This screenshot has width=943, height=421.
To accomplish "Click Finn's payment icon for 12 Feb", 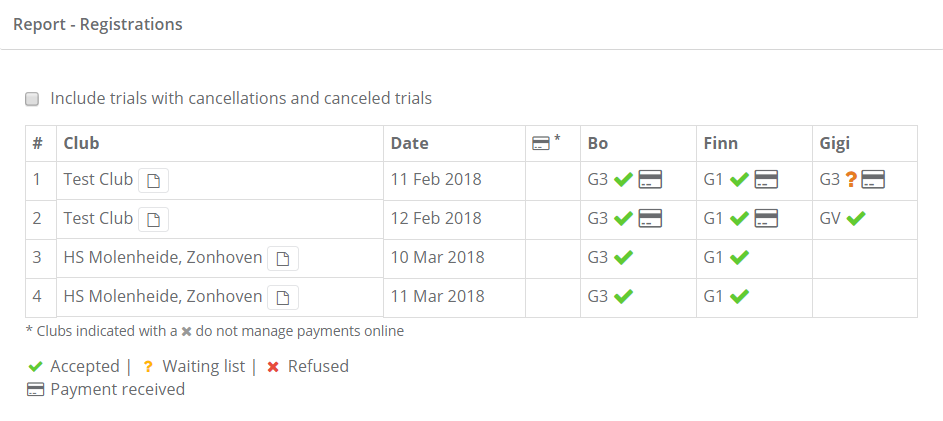I will pos(766,218).
